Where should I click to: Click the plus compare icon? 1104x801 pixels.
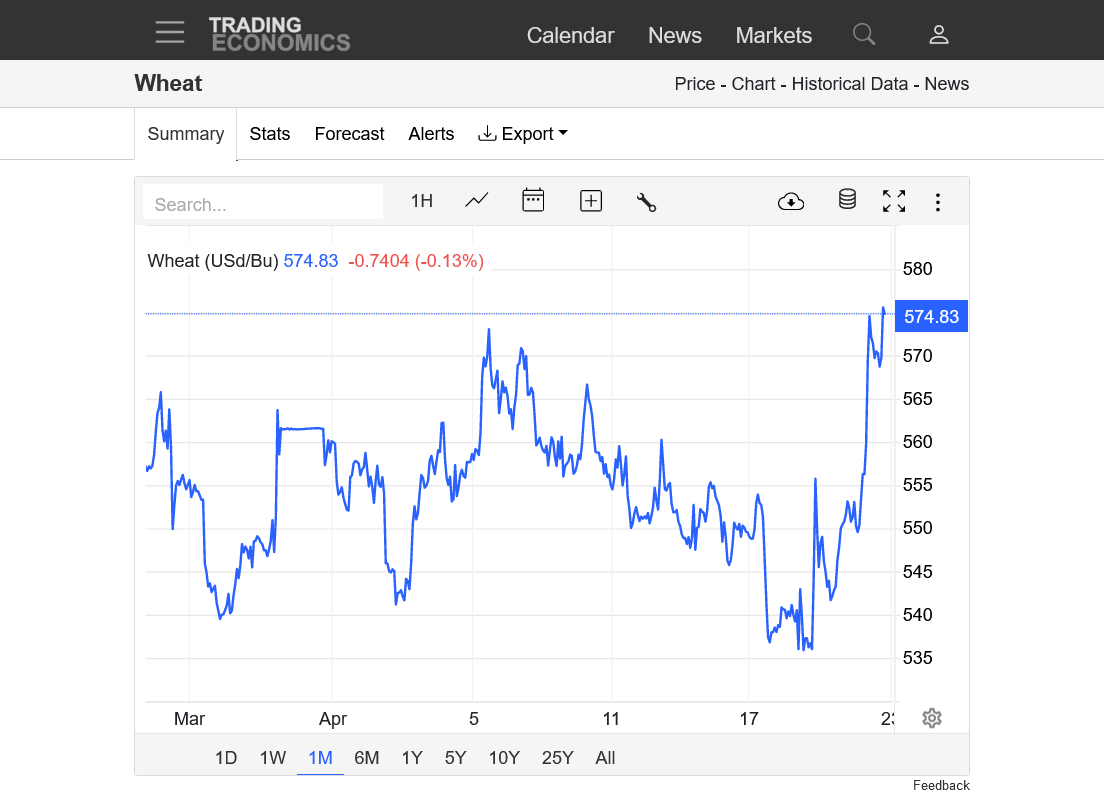coord(591,201)
